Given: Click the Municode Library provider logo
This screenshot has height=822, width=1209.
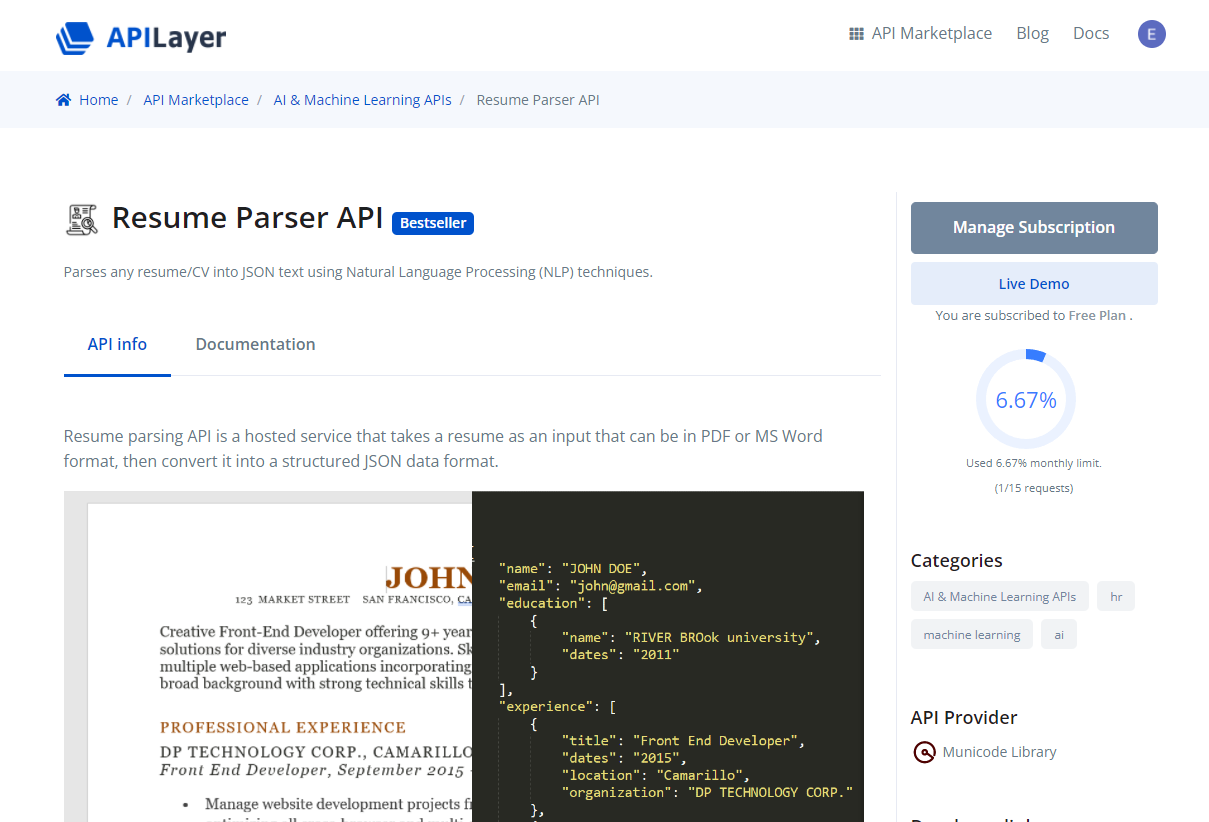Looking at the screenshot, I should [924, 752].
